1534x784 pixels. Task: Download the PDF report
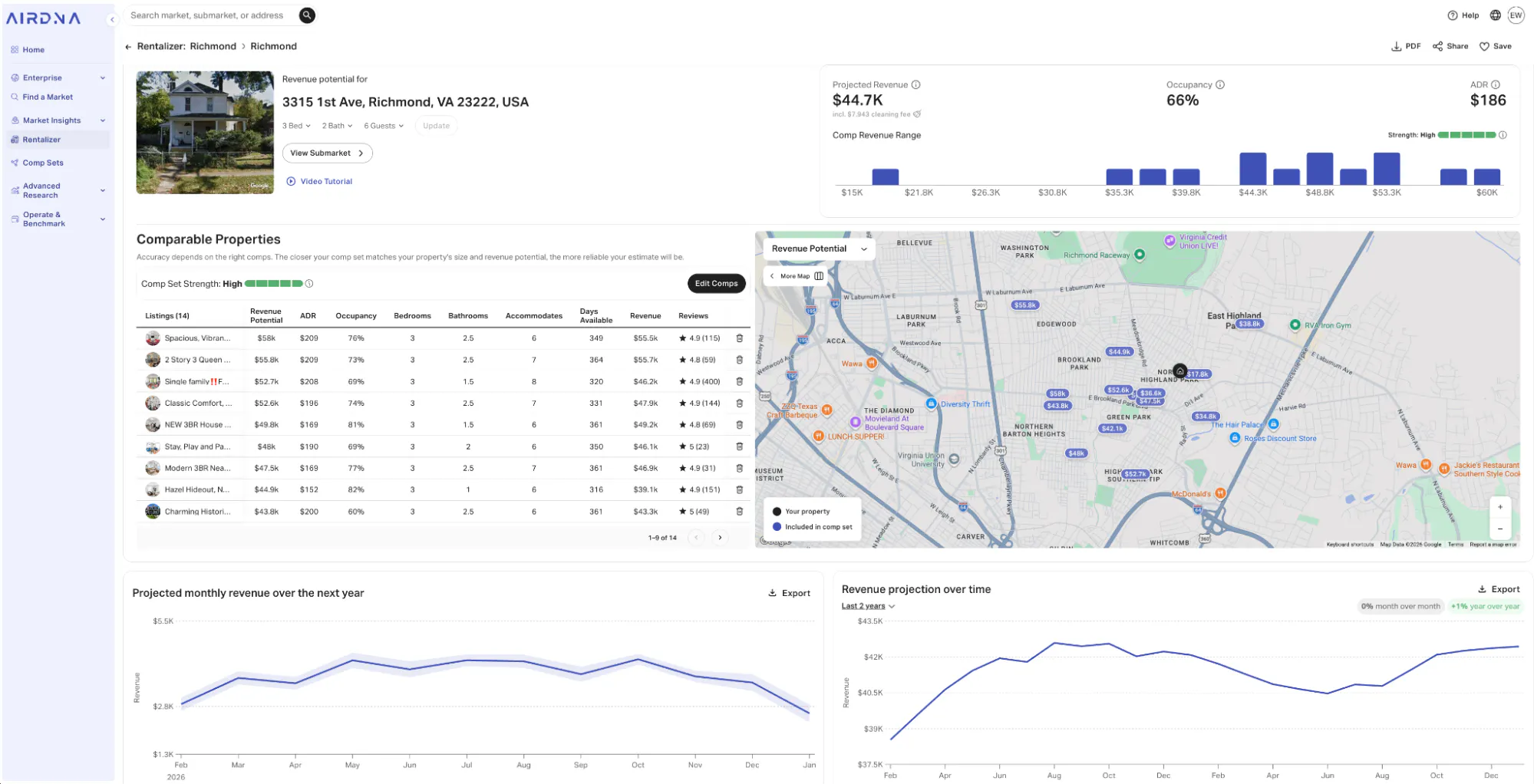pos(1406,47)
